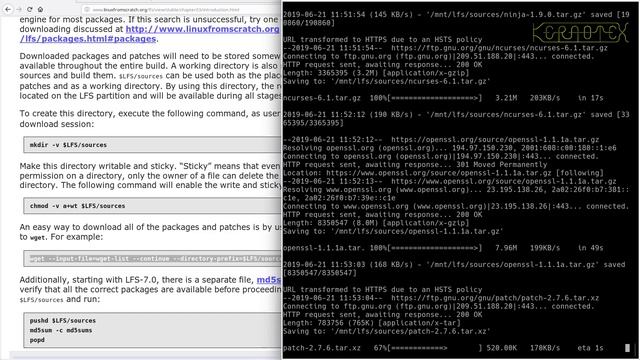Focus the linuxfromscratch.org address bar
640x360 pixels.
tap(180, 9)
